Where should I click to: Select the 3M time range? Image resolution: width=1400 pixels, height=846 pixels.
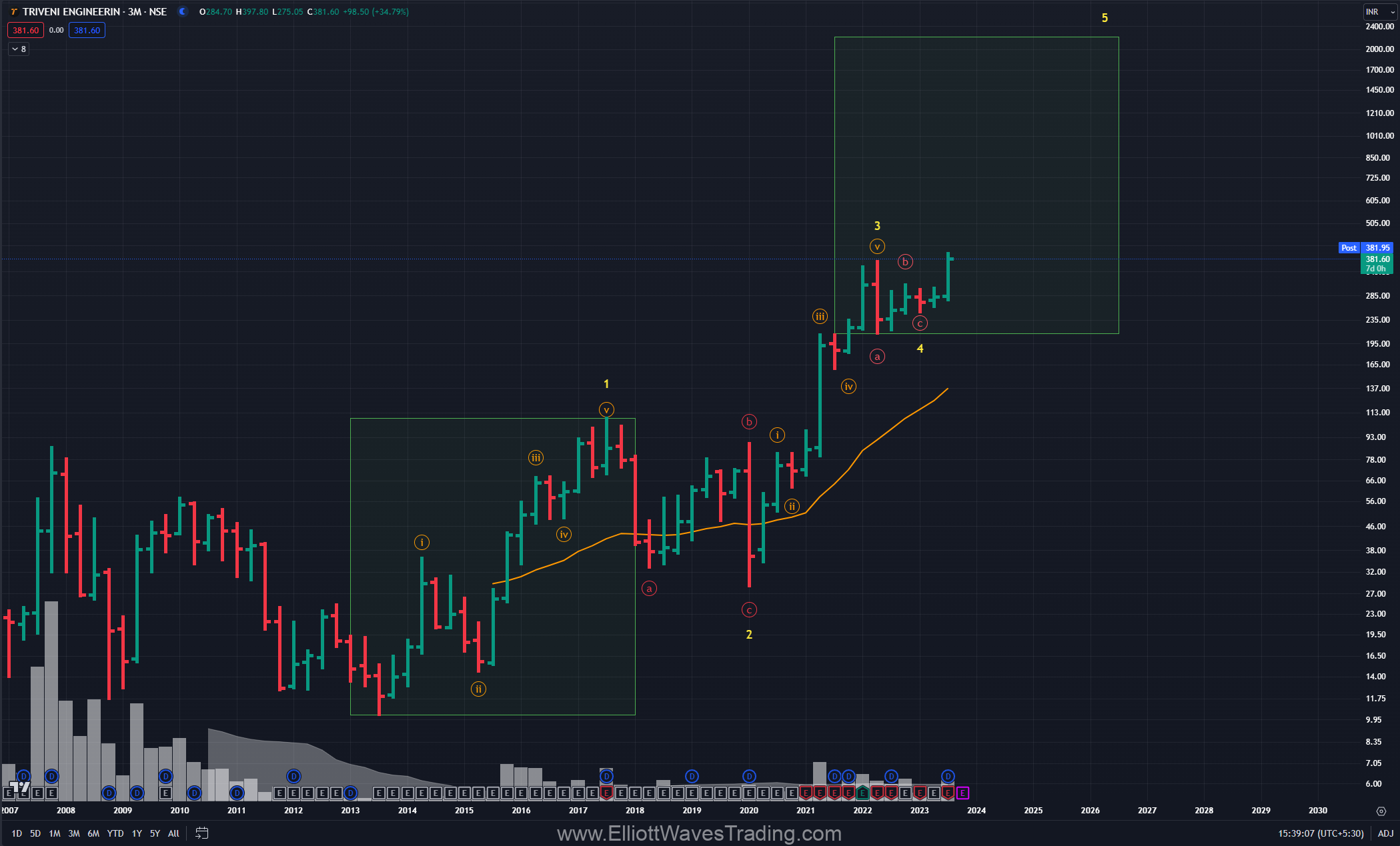click(74, 833)
